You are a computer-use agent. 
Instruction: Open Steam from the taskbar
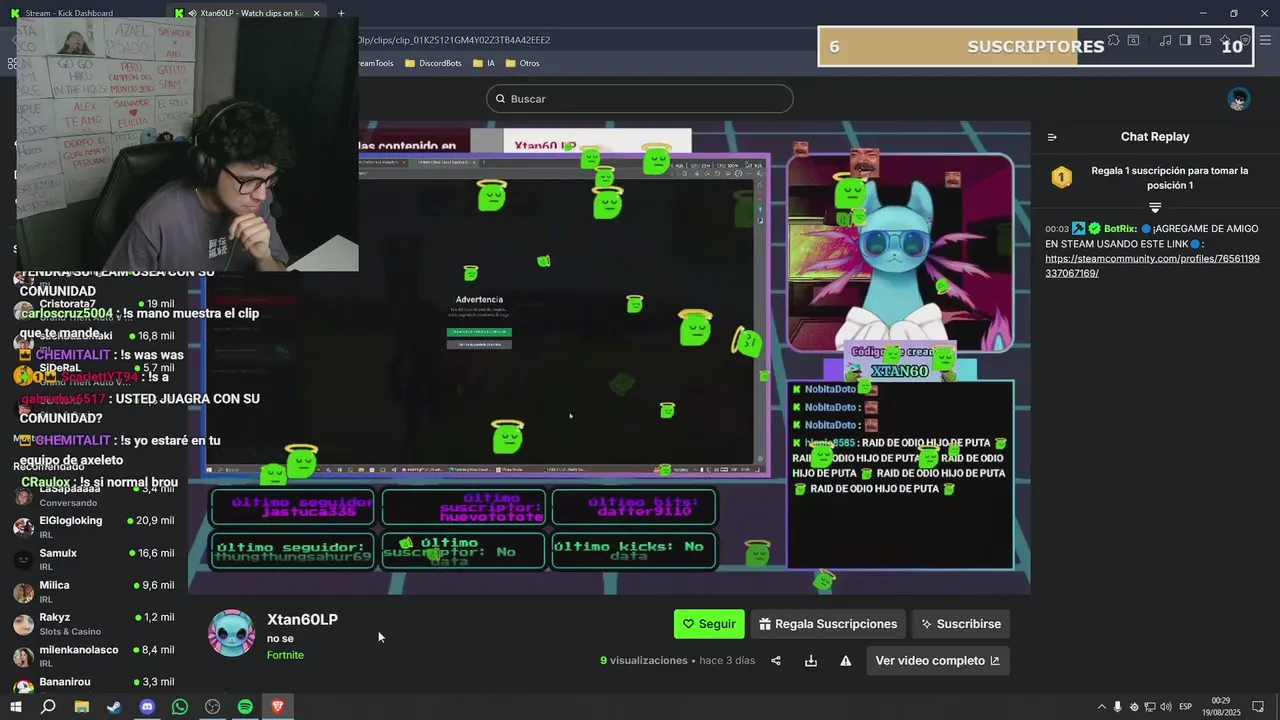(114, 707)
